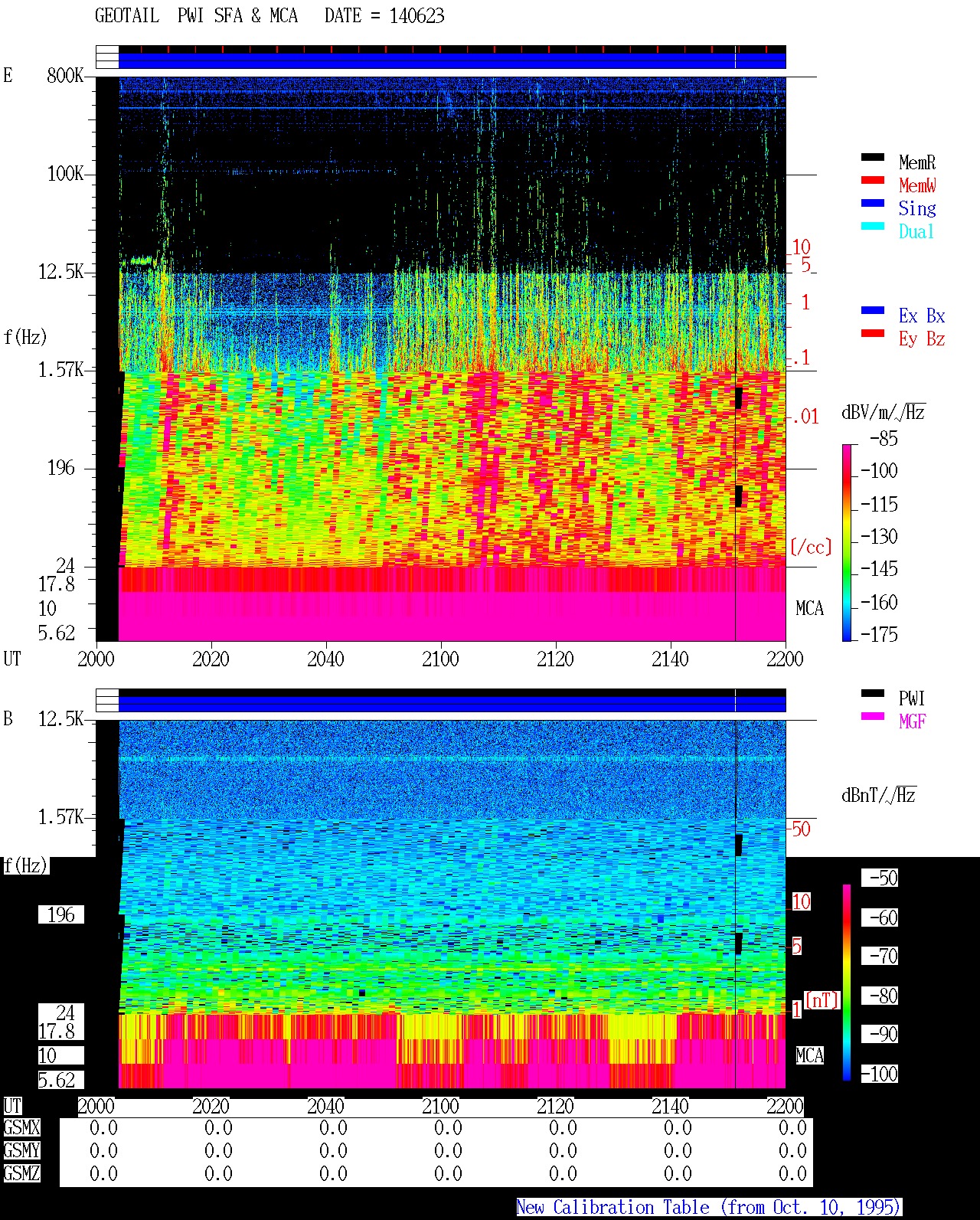Image resolution: width=980 pixels, height=1220 pixels.
Task: Click the dBV/m/√Hz unit label
Action: (884, 412)
